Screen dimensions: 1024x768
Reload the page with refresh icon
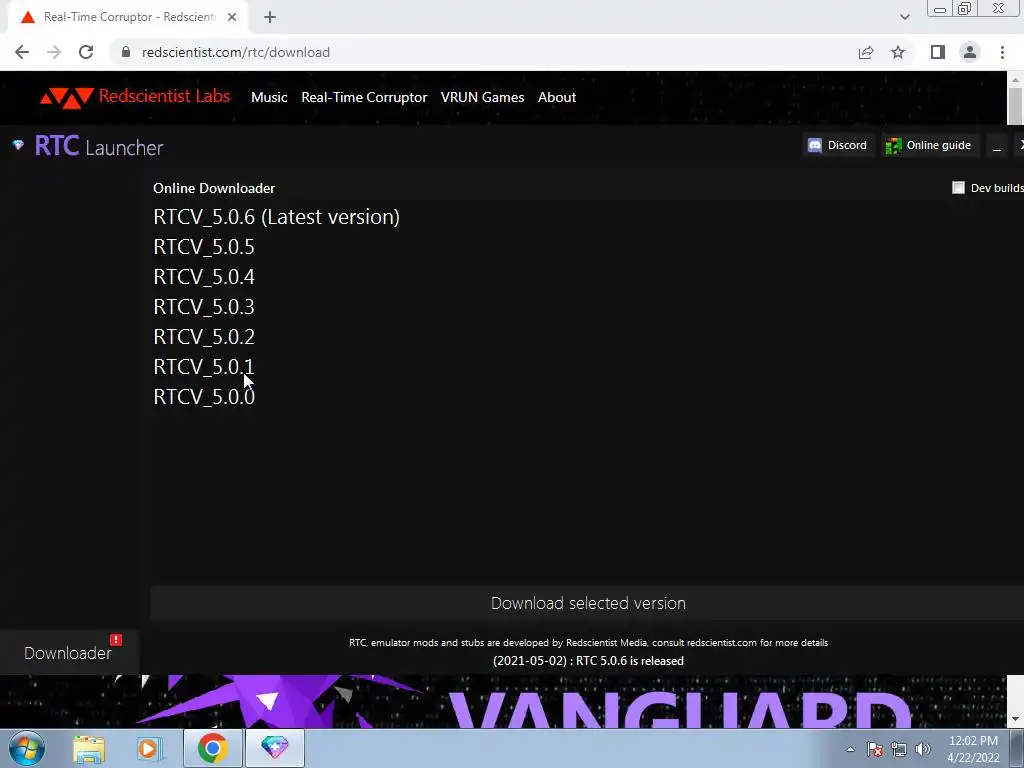[x=86, y=52]
